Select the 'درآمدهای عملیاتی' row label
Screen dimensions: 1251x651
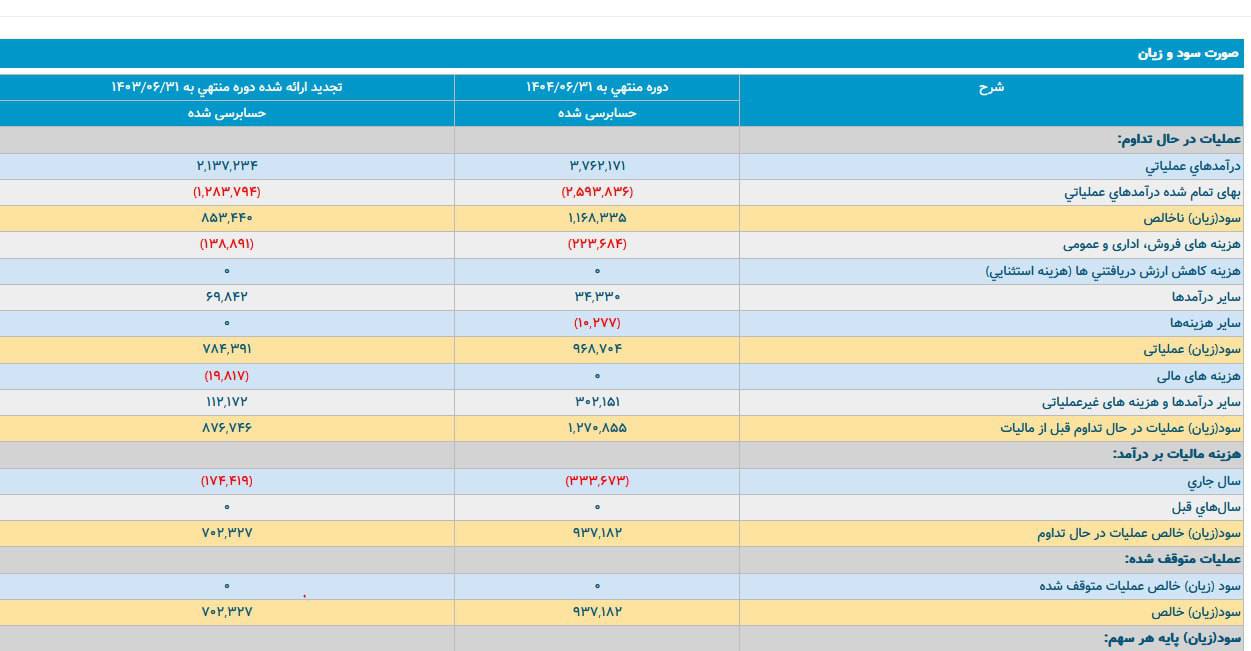coord(1192,166)
